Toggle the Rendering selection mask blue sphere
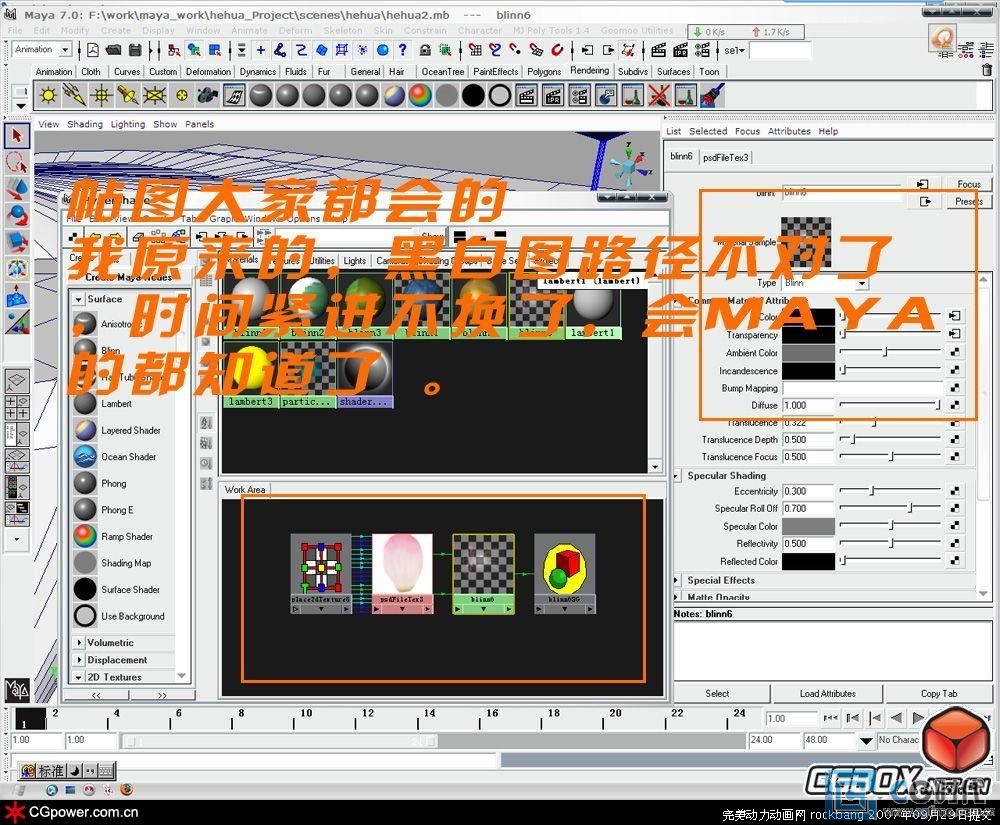Screen dimensions: 1000x825 383,50
